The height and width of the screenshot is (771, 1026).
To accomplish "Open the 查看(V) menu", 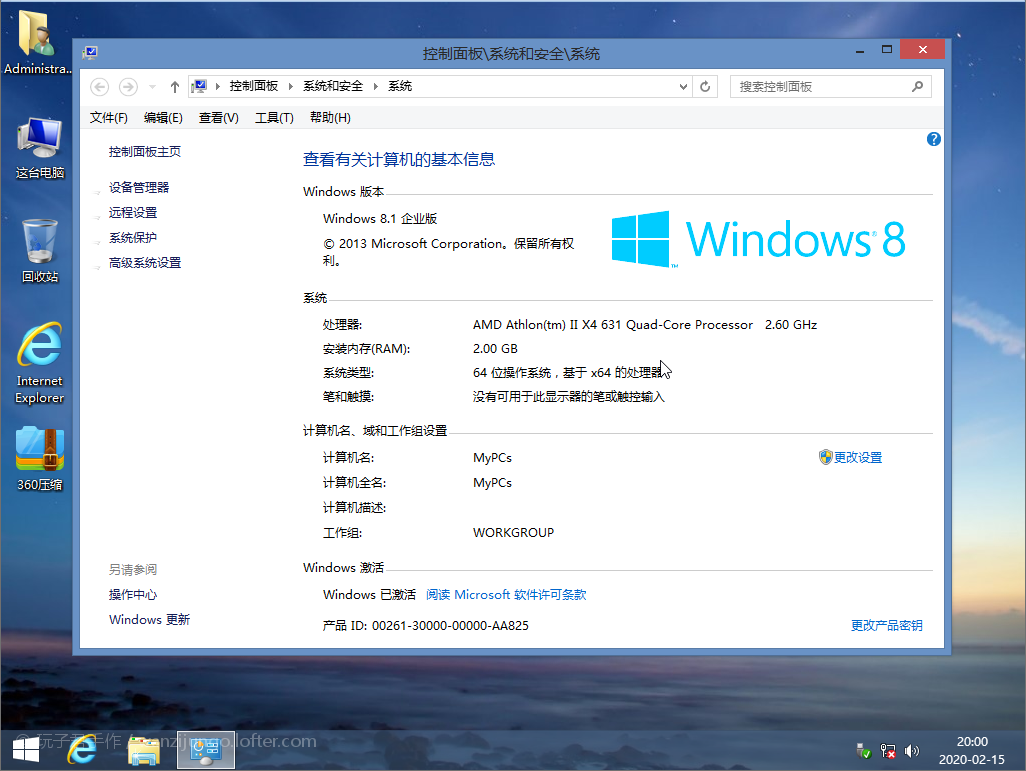I will click(x=218, y=118).
